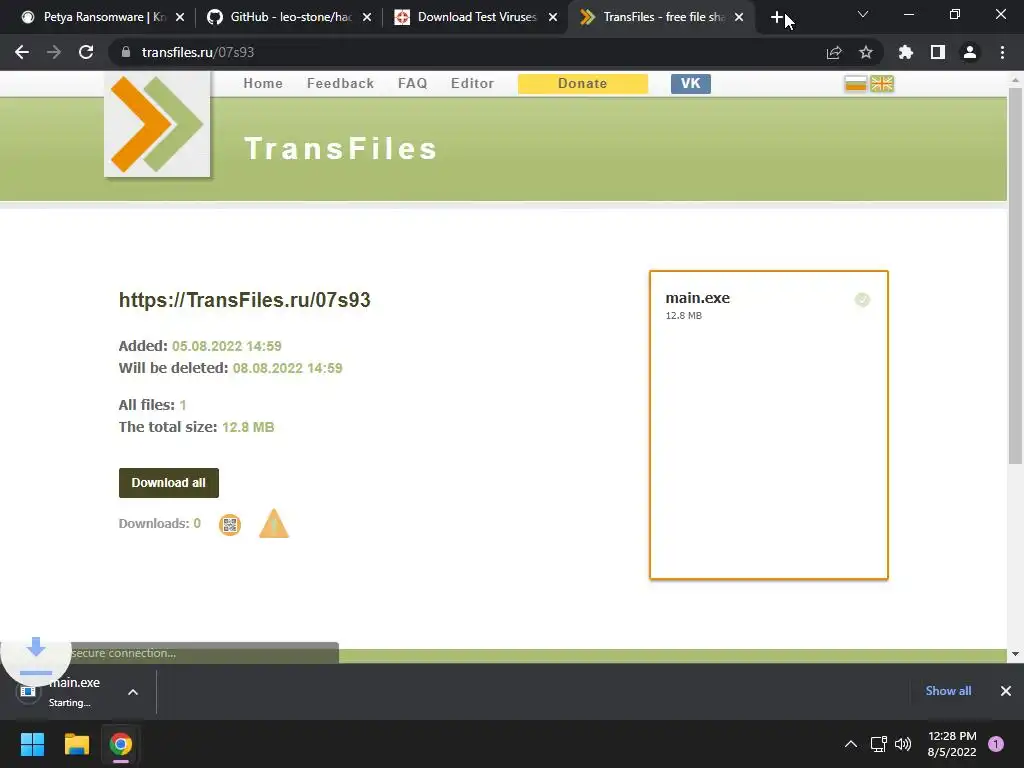
Task: Open the FAQ menu link
Action: [413, 84]
